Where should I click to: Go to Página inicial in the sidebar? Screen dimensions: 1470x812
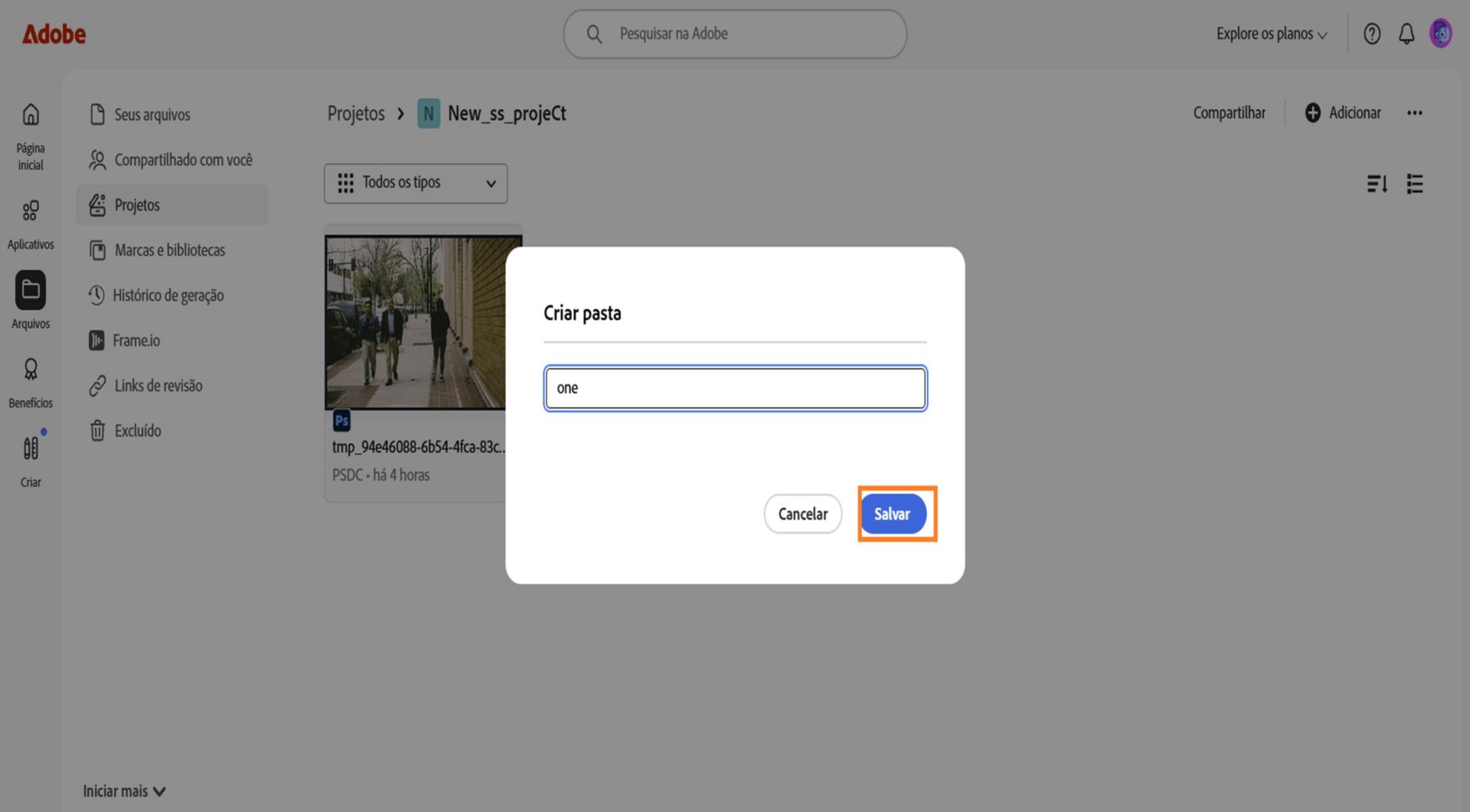pos(31,137)
